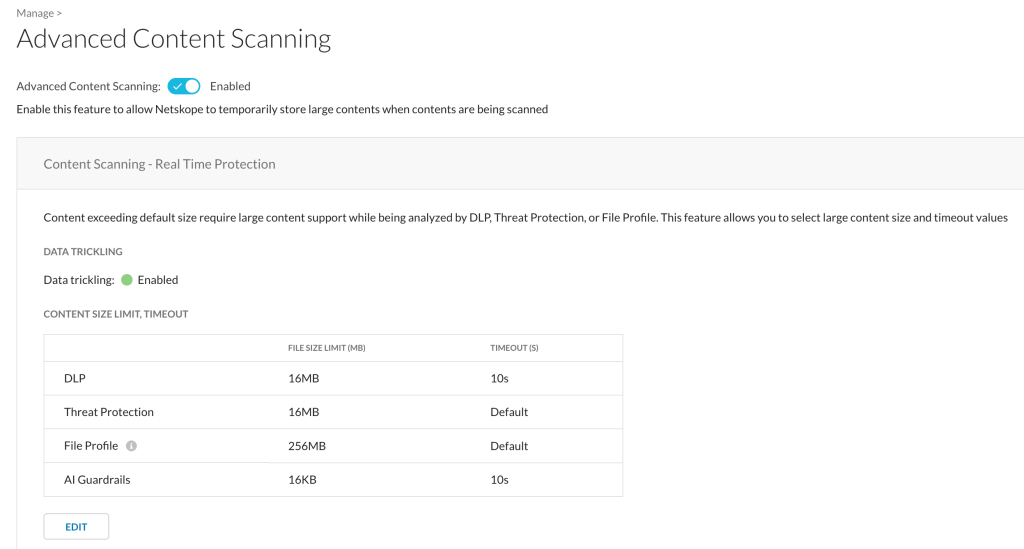Click the Advanced Content Scanning page title
Viewport: 1024px width, 549px height.
pos(174,39)
